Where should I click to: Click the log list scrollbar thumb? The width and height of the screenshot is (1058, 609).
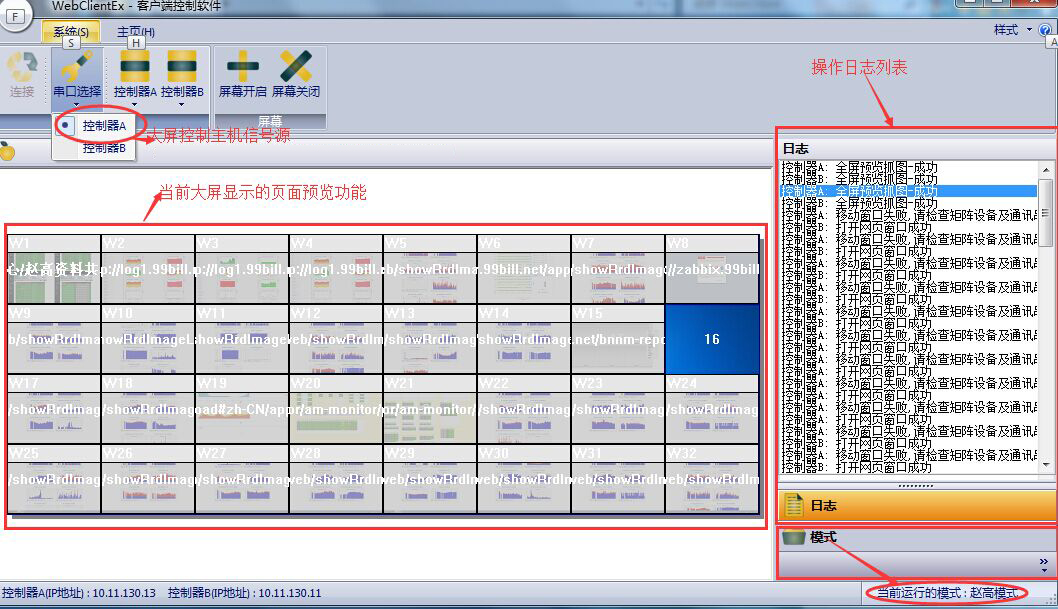click(1045, 212)
